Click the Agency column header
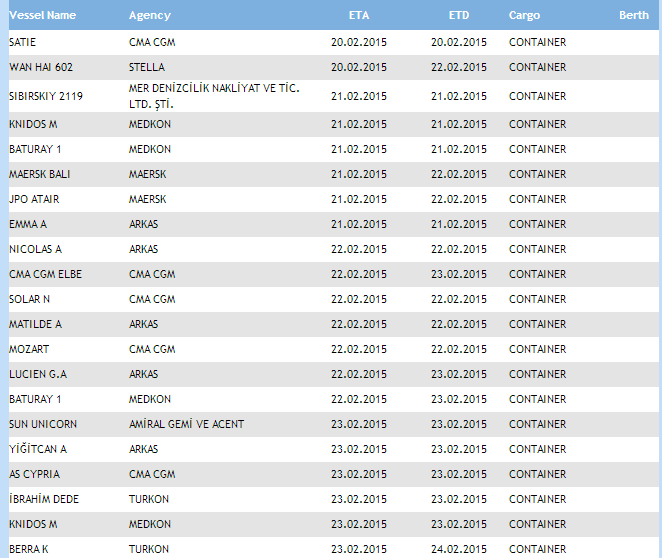 (150, 16)
